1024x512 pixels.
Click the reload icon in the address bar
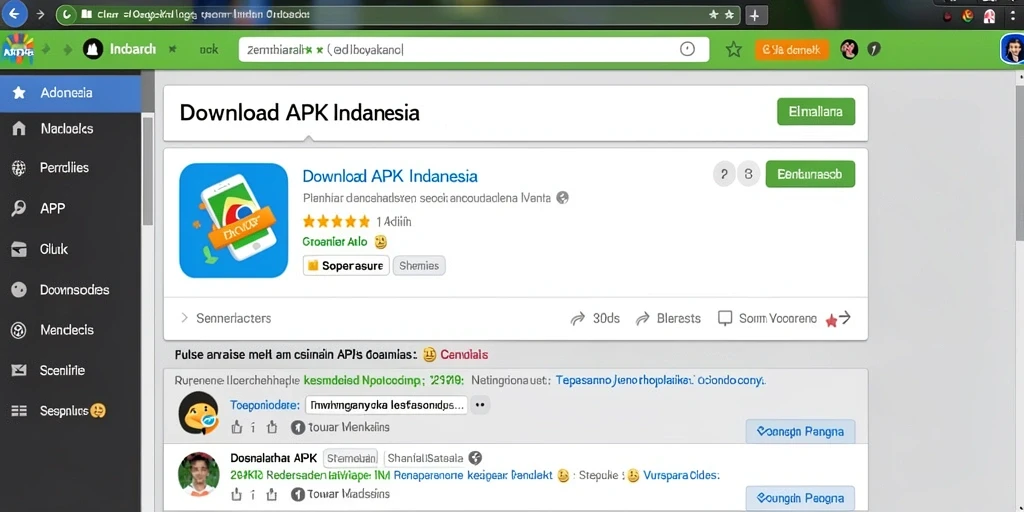[67, 14]
